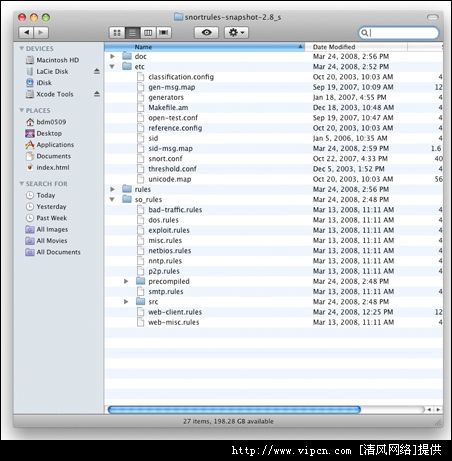
Task: Open the All Images smart folder
Action: (x=52, y=229)
